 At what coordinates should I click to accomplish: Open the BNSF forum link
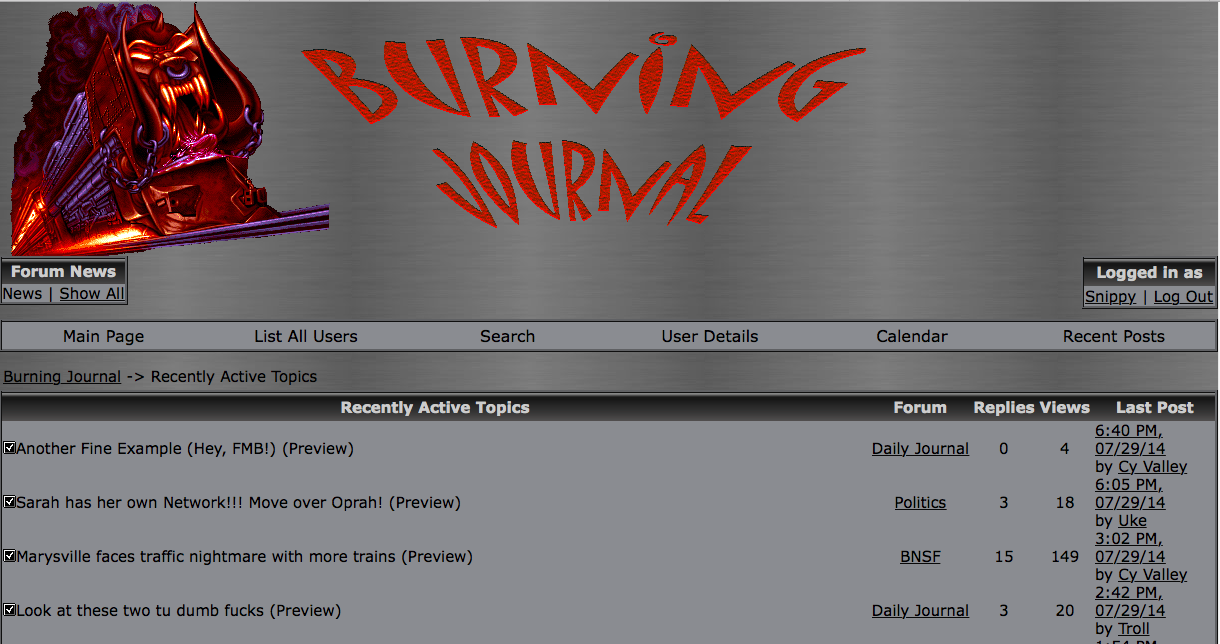point(920,557)
